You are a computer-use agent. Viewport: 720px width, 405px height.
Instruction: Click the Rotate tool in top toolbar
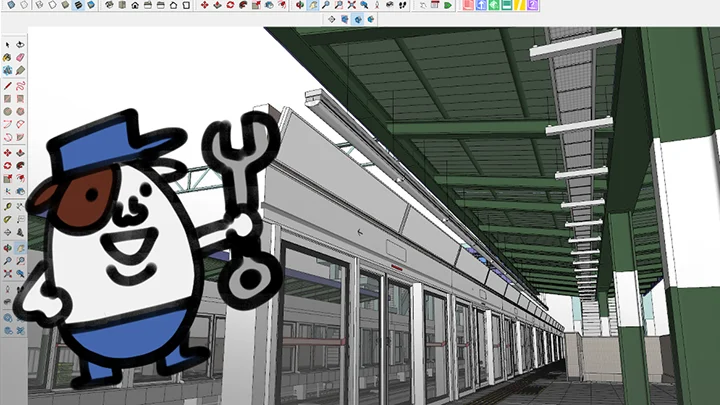pos(230,5)
